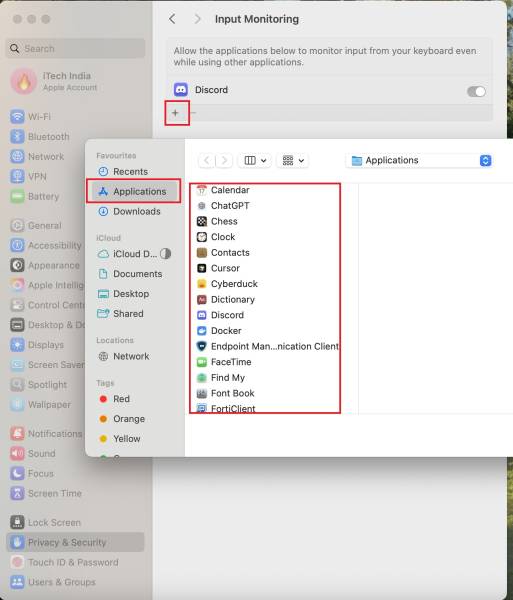Click the Notifications sidebar icon

point(17,434)
